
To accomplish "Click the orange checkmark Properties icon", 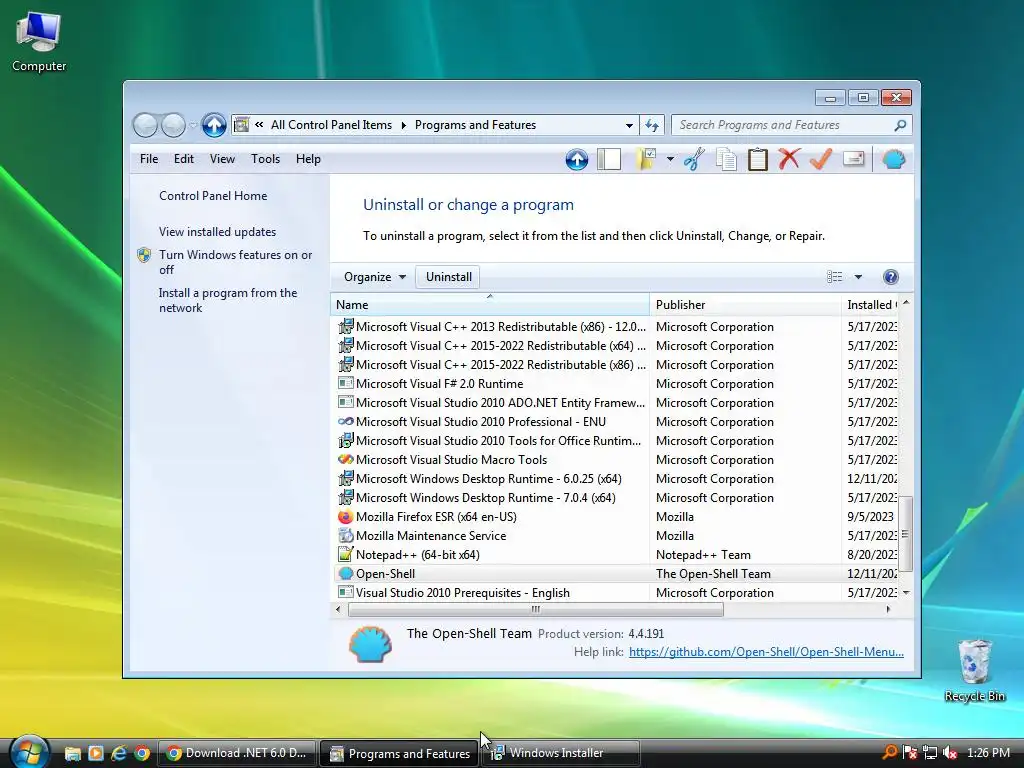I will click(821, 159).
